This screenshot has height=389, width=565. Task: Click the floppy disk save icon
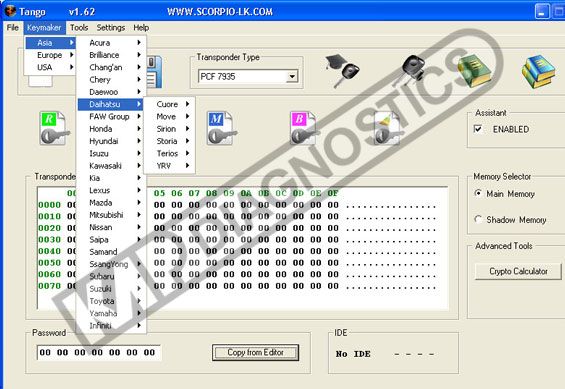coord(154,72)
